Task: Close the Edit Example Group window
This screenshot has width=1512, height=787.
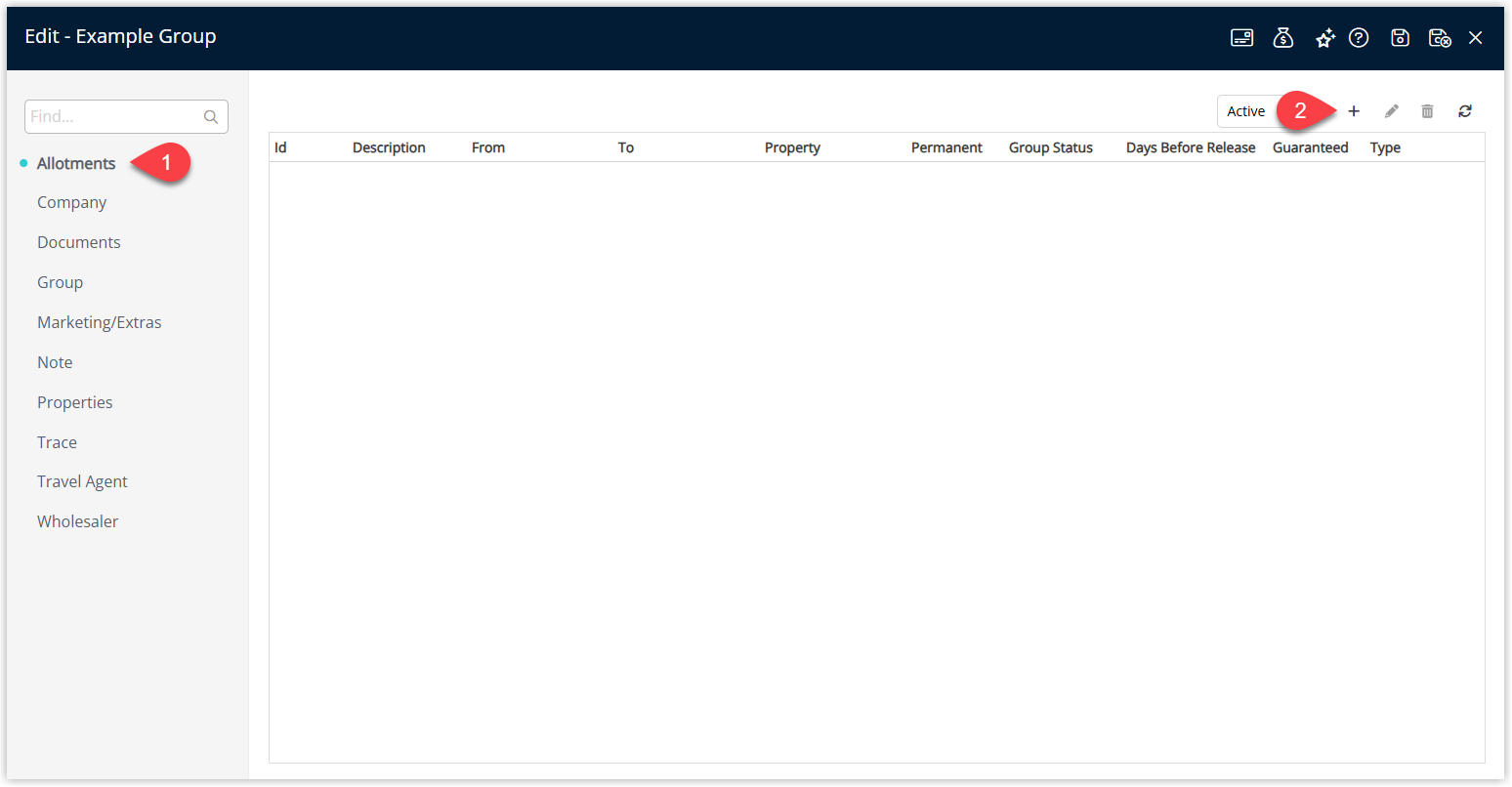Action: [1476, 37]
